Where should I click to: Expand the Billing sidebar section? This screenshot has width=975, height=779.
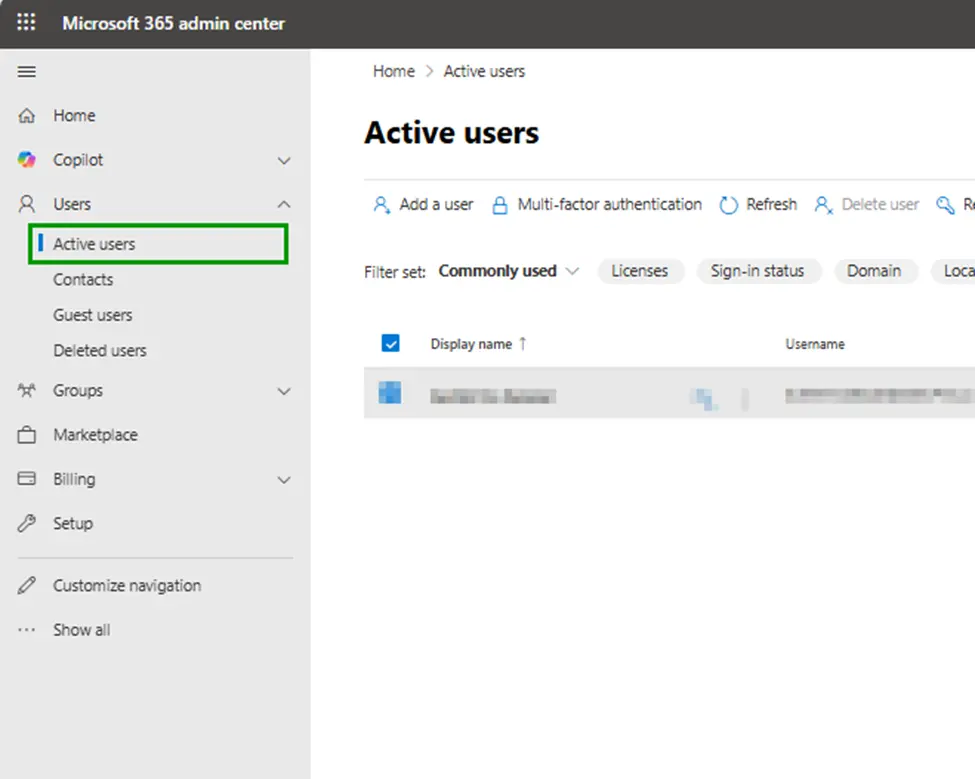point(284,479)
